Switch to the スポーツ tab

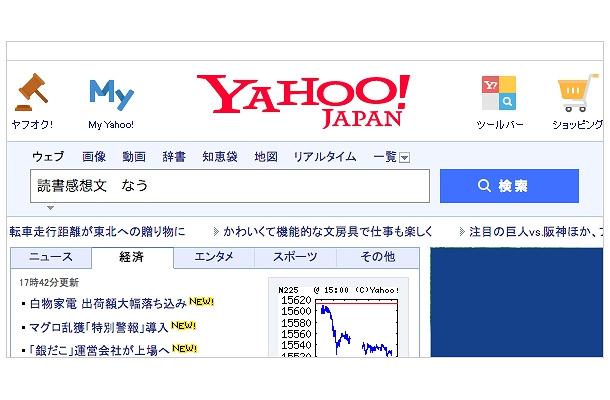point(295,257)
